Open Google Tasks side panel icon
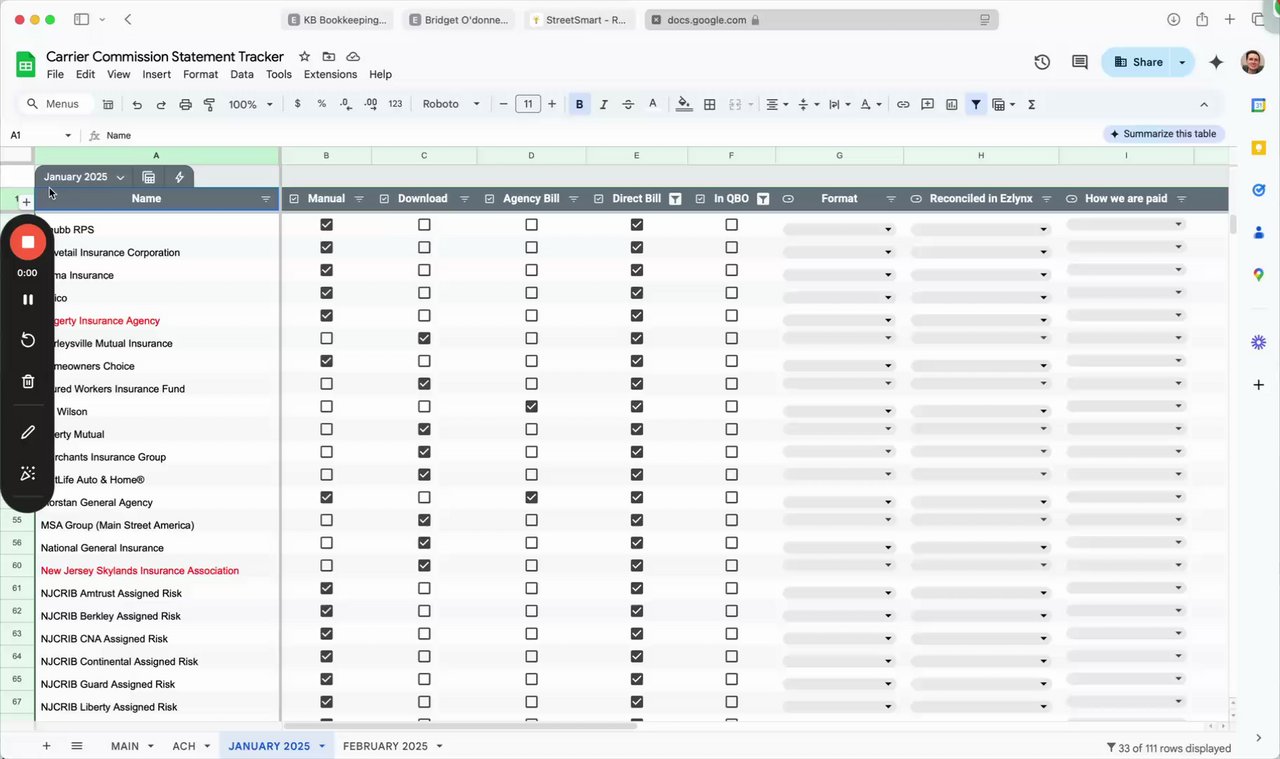This screenshot has height=759, width=1280. (1259, 190)
